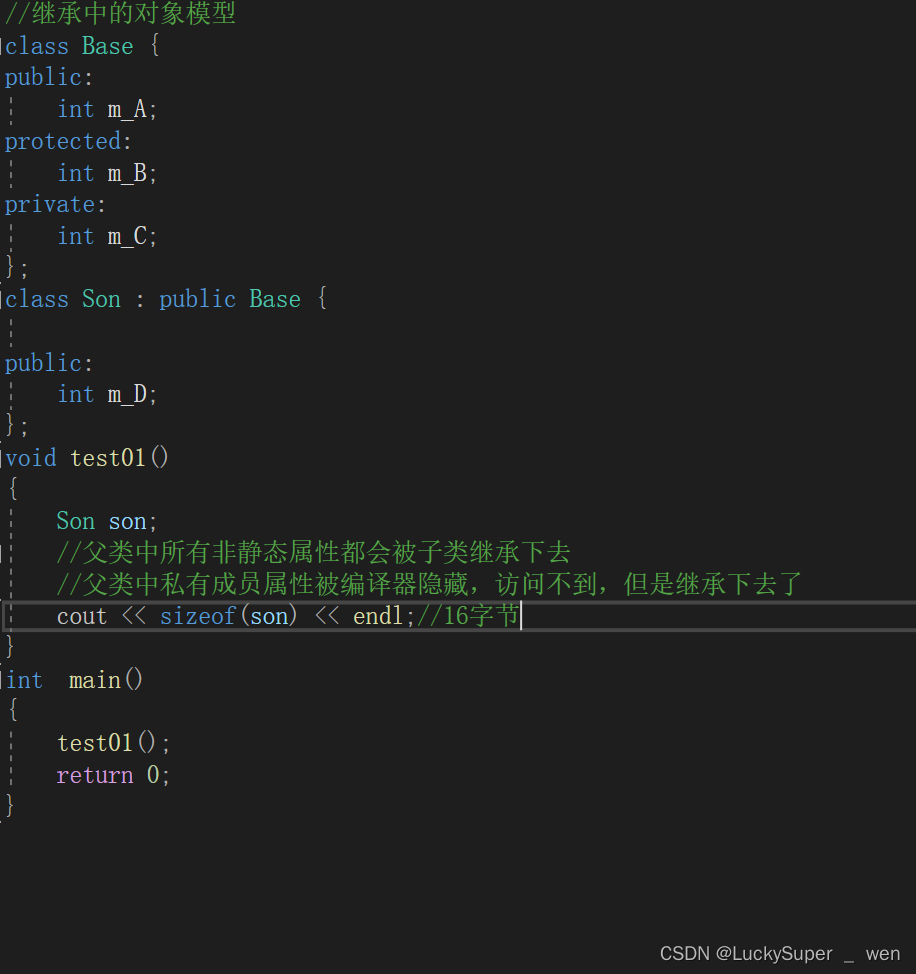The height and width of the screenshot is (974, 916).
Task: Click the "Son son;" variable declaration
Action: tap(107, 521)
